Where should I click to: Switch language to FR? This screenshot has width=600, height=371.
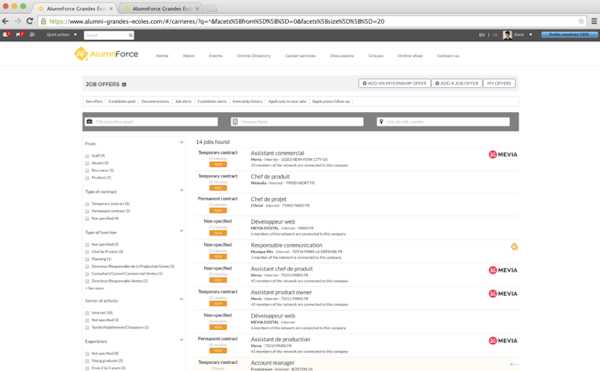(x=495, y=35)
